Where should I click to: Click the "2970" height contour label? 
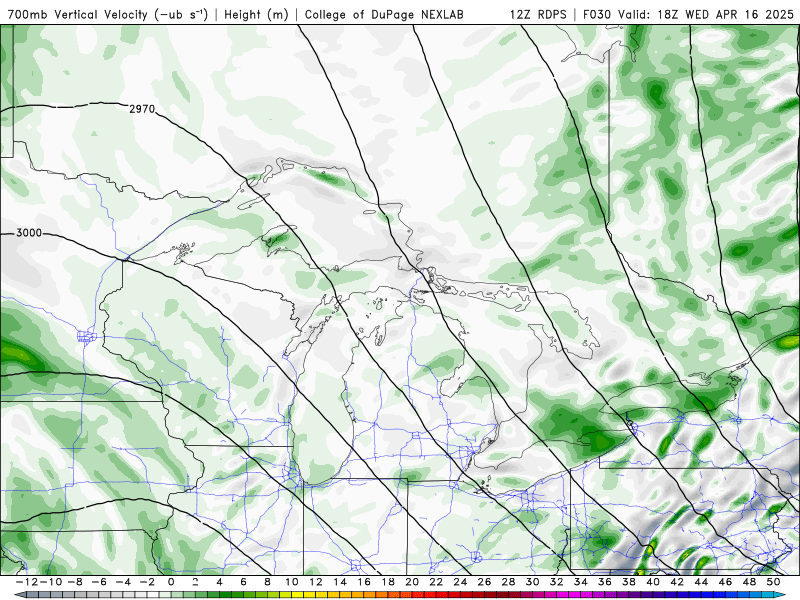pos(142,109)
